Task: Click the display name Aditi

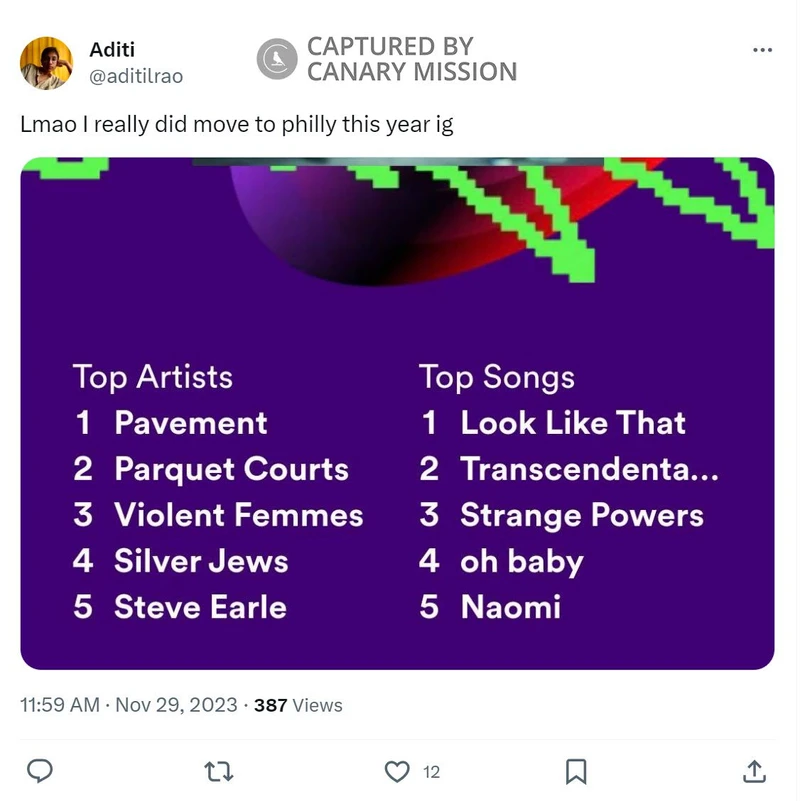Action: pos(111,50)
